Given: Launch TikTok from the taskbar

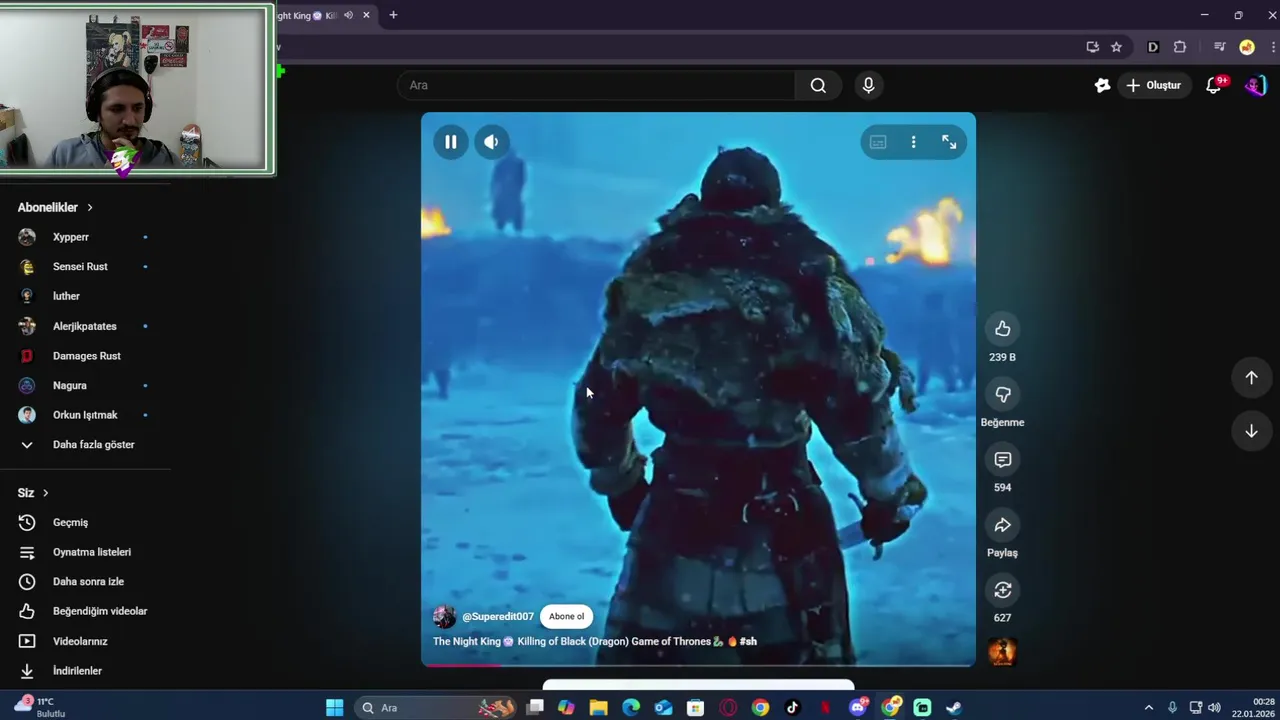Looking at the screenshot, I should (x=793, y=708).
